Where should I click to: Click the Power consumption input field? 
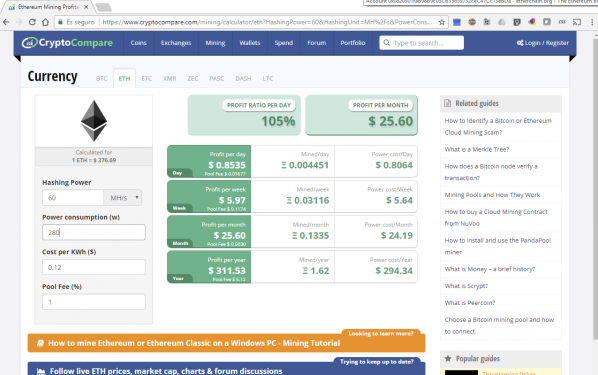(x=94, y=232)
